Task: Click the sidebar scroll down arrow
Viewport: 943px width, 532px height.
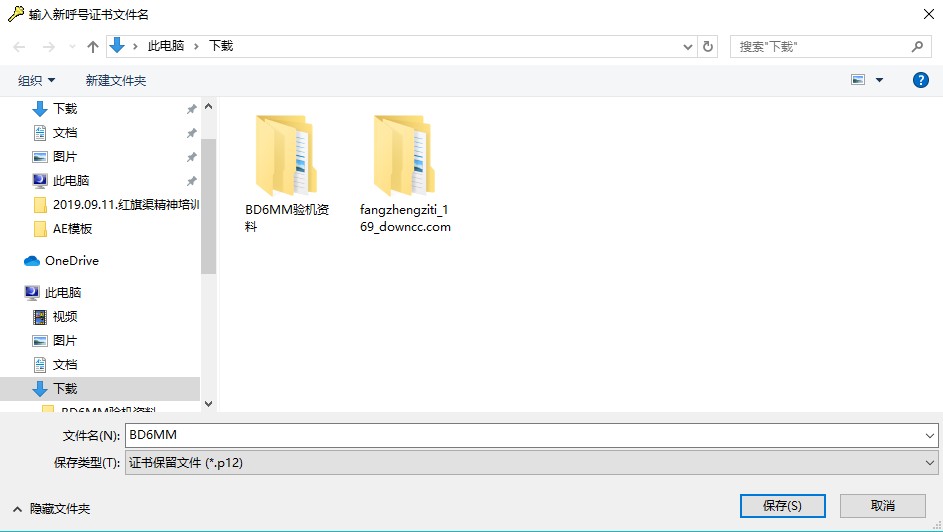Action: click(208, 403)
